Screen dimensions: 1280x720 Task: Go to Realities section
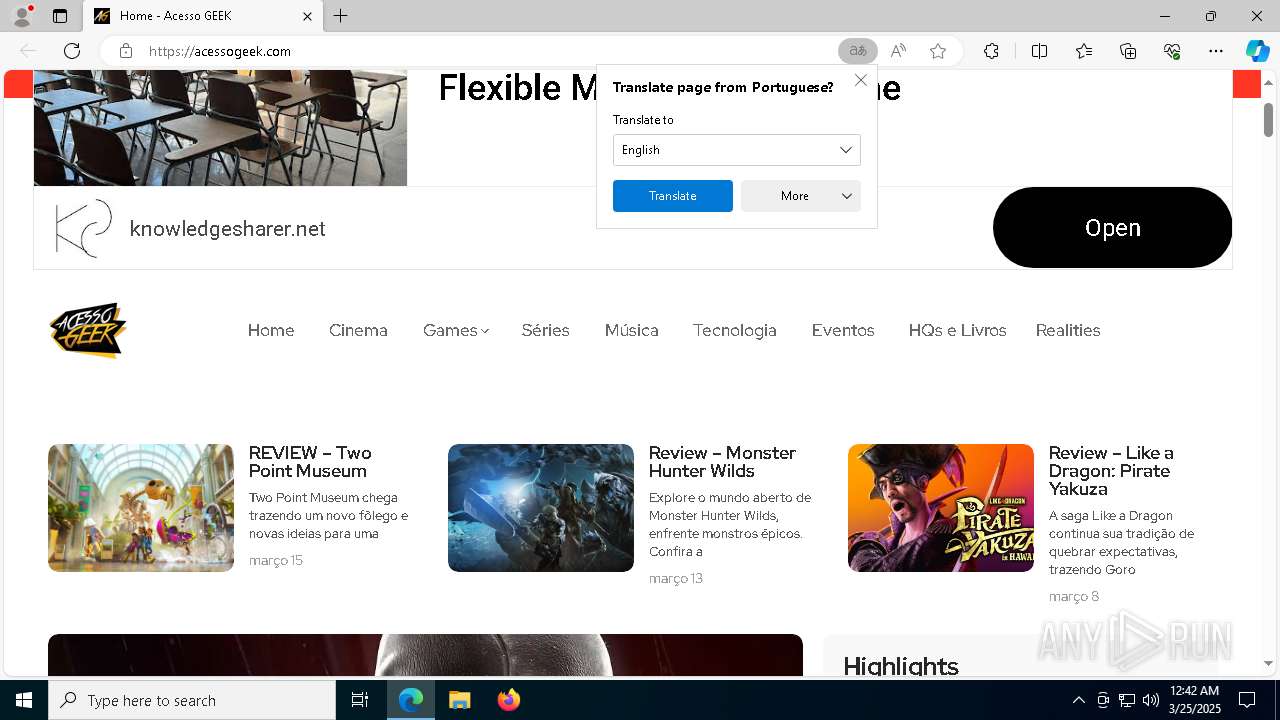1068,330
